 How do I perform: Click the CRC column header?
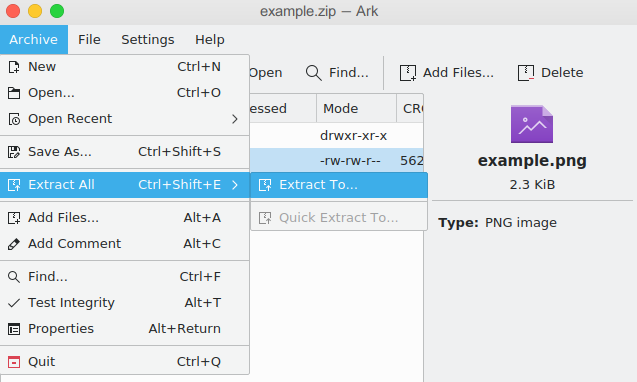click(410, 109)
